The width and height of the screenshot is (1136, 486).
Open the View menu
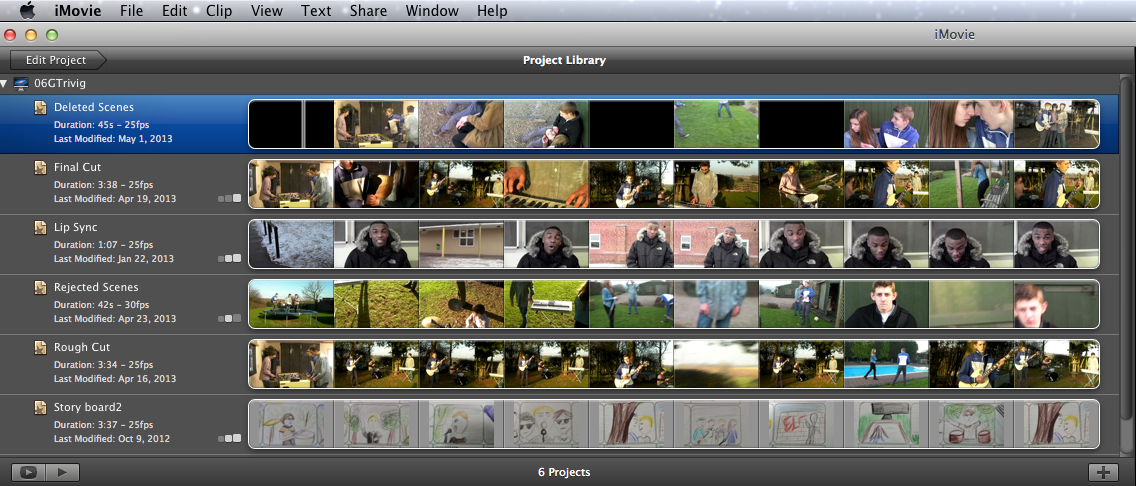click(x=267, y=11)
